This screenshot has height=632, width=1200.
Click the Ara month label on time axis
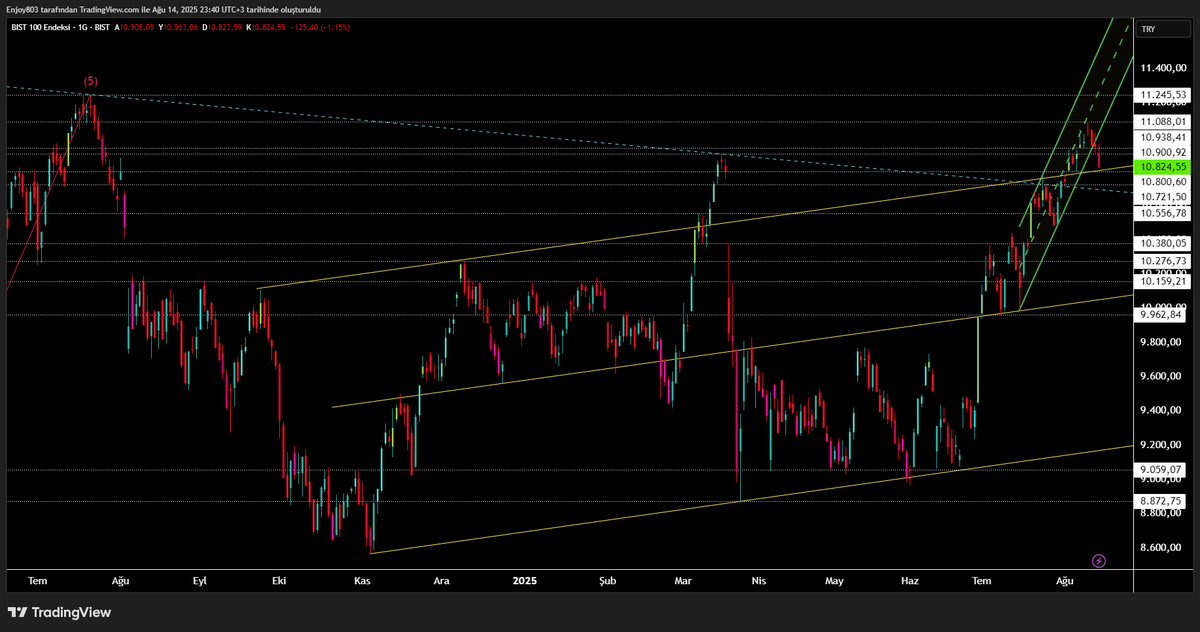click(x=441, y=580)
